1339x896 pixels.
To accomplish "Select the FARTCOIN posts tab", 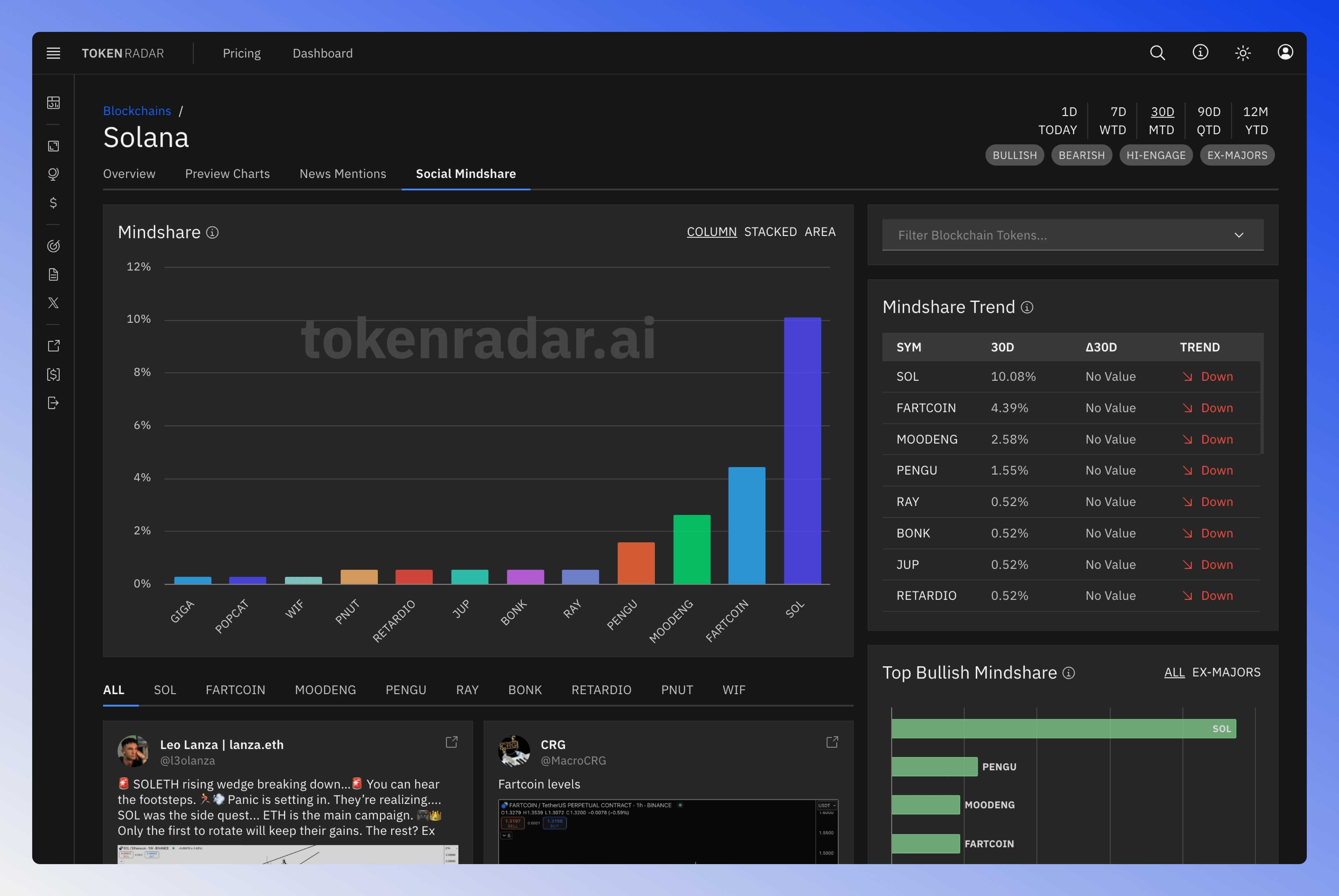I will coord(235,690).
